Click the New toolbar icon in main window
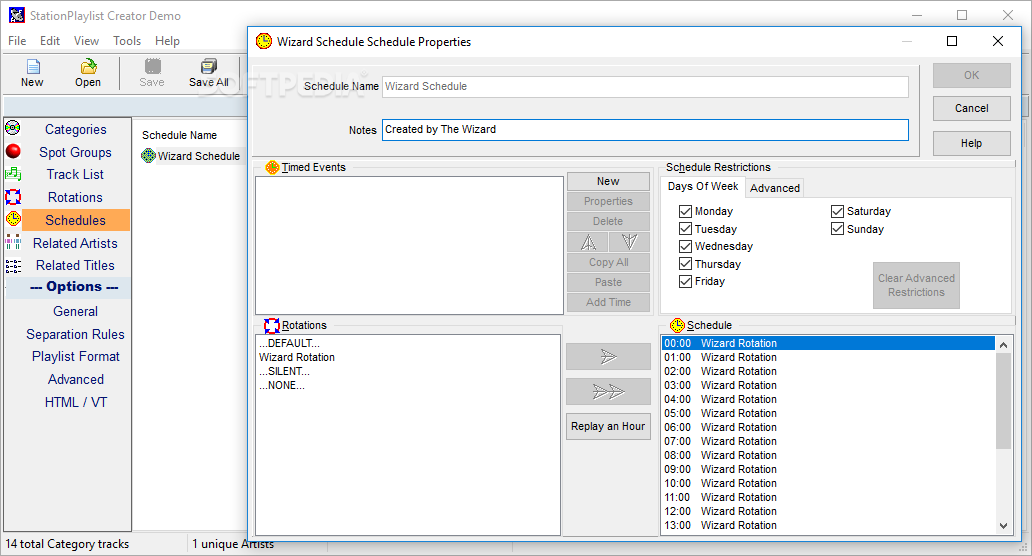 click(33, 66)
